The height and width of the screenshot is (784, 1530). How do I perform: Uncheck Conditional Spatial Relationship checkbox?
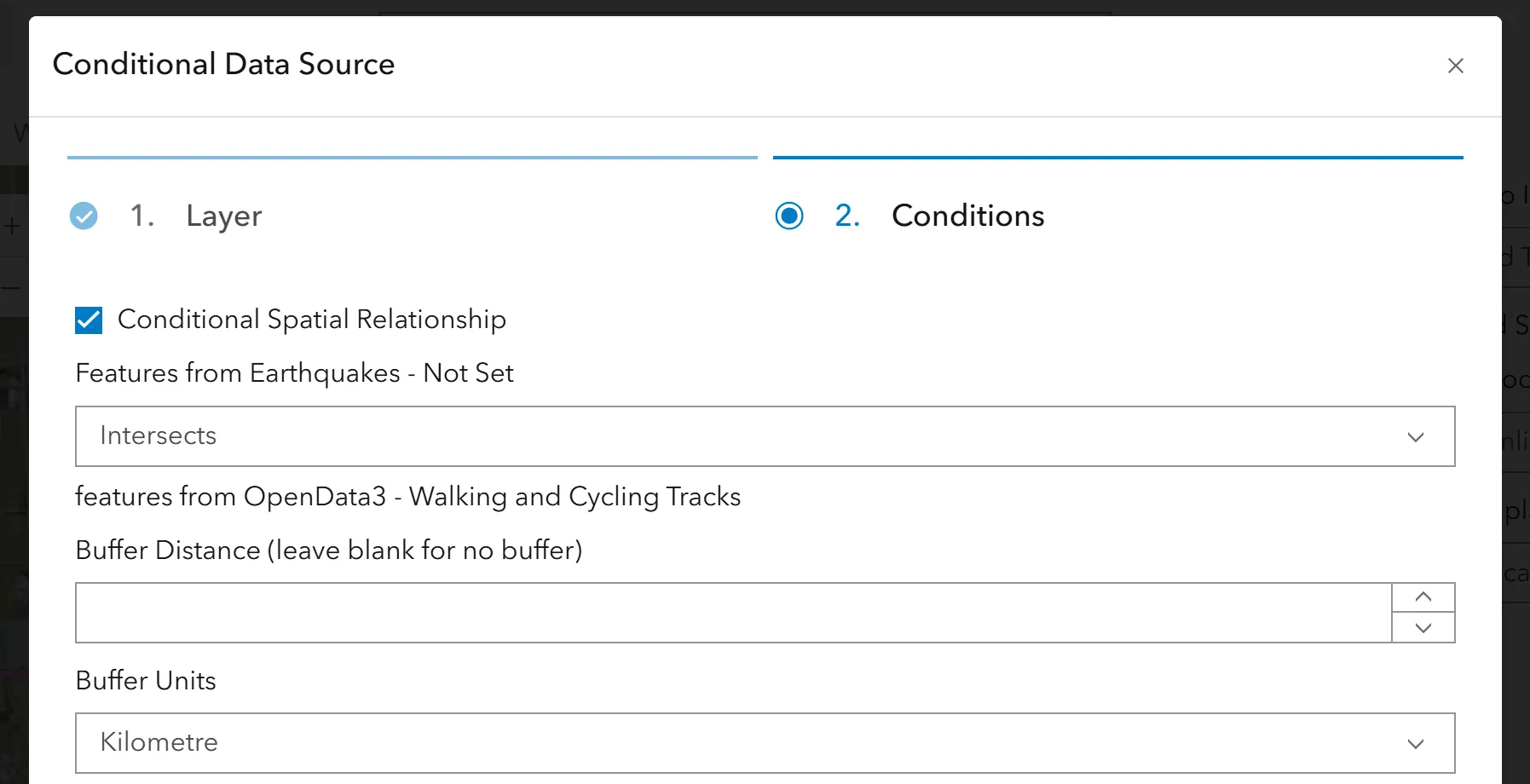pos(89,320)
